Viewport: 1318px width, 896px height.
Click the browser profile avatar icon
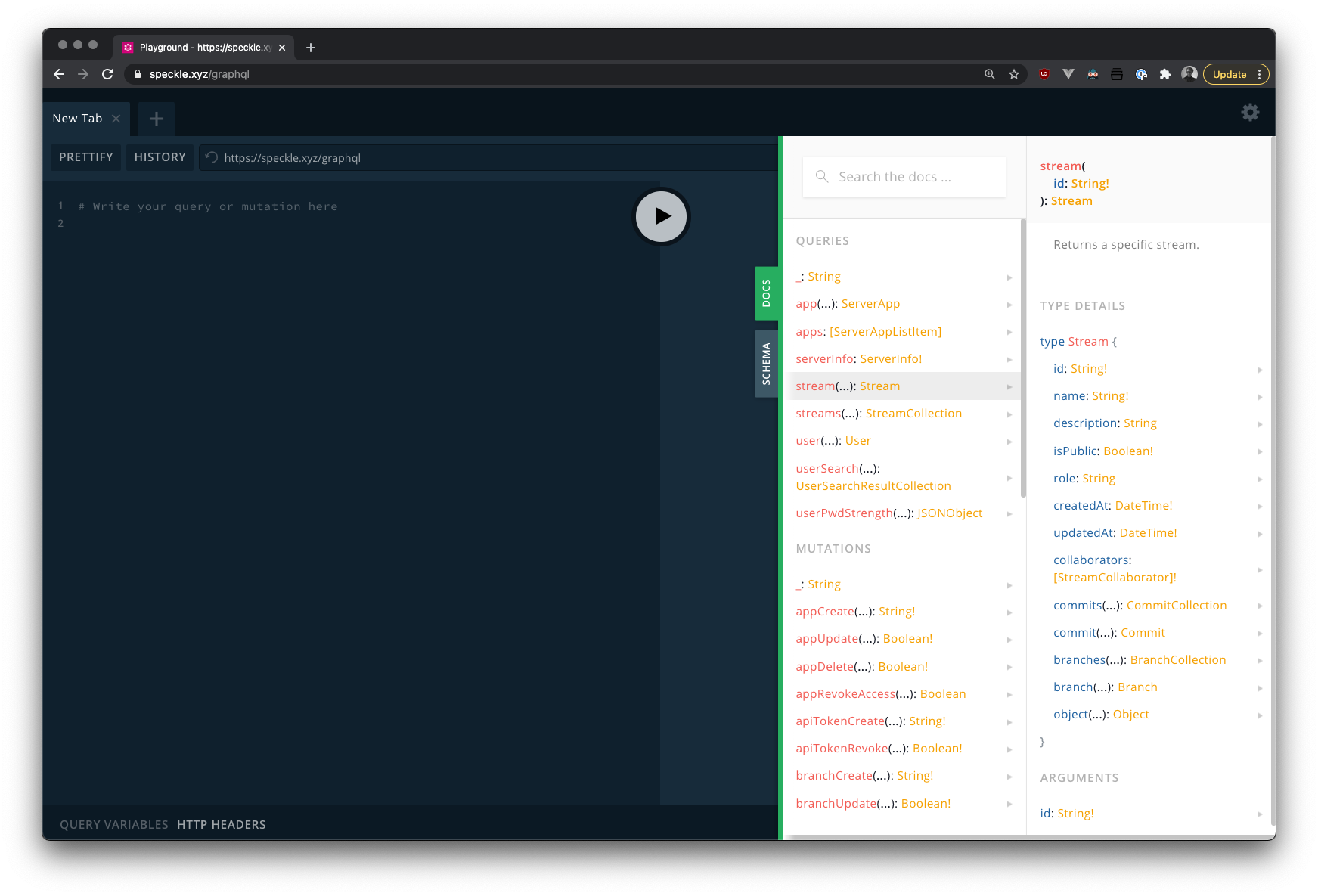1189,74
